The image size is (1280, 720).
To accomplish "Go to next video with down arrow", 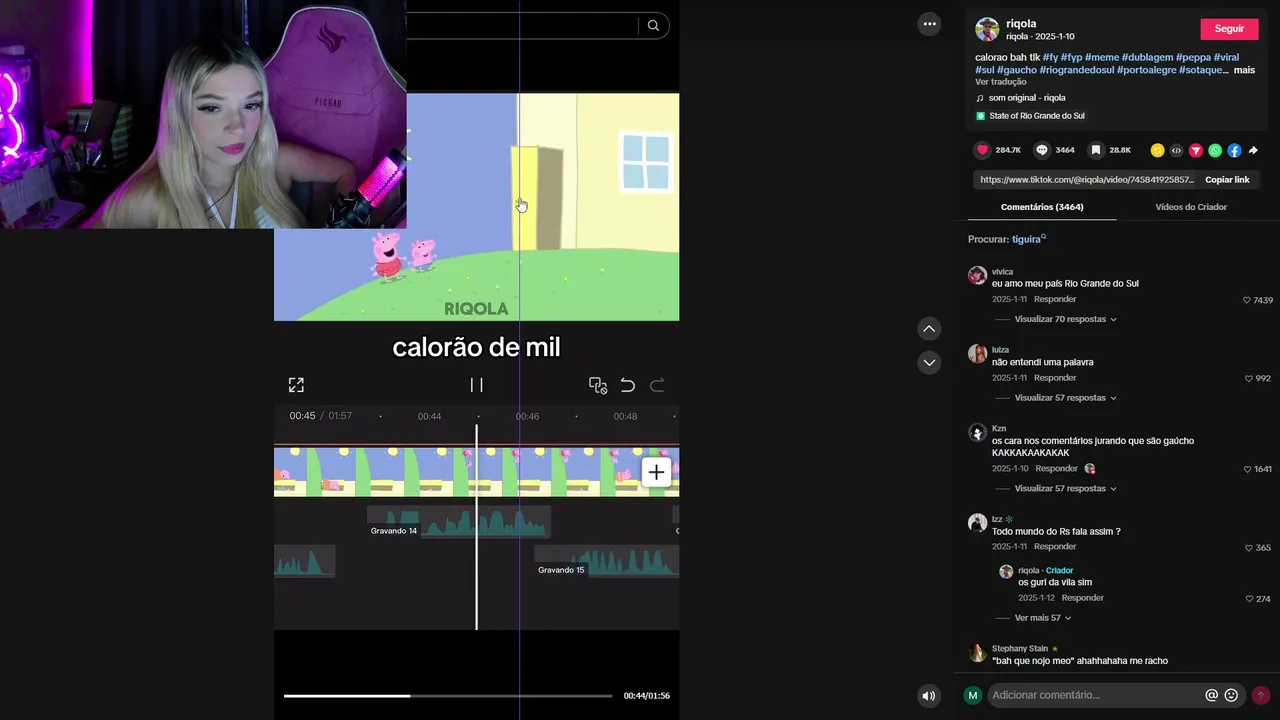I will (x=929, y=362).
